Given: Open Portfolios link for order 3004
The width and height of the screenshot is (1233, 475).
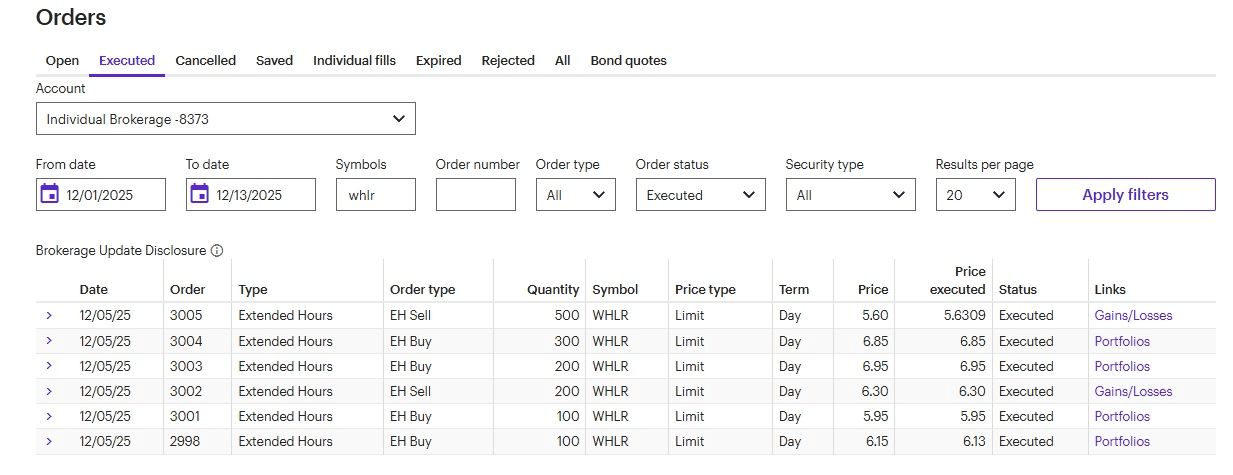Looking at the screenshot, I should (x=1122, y=341).
